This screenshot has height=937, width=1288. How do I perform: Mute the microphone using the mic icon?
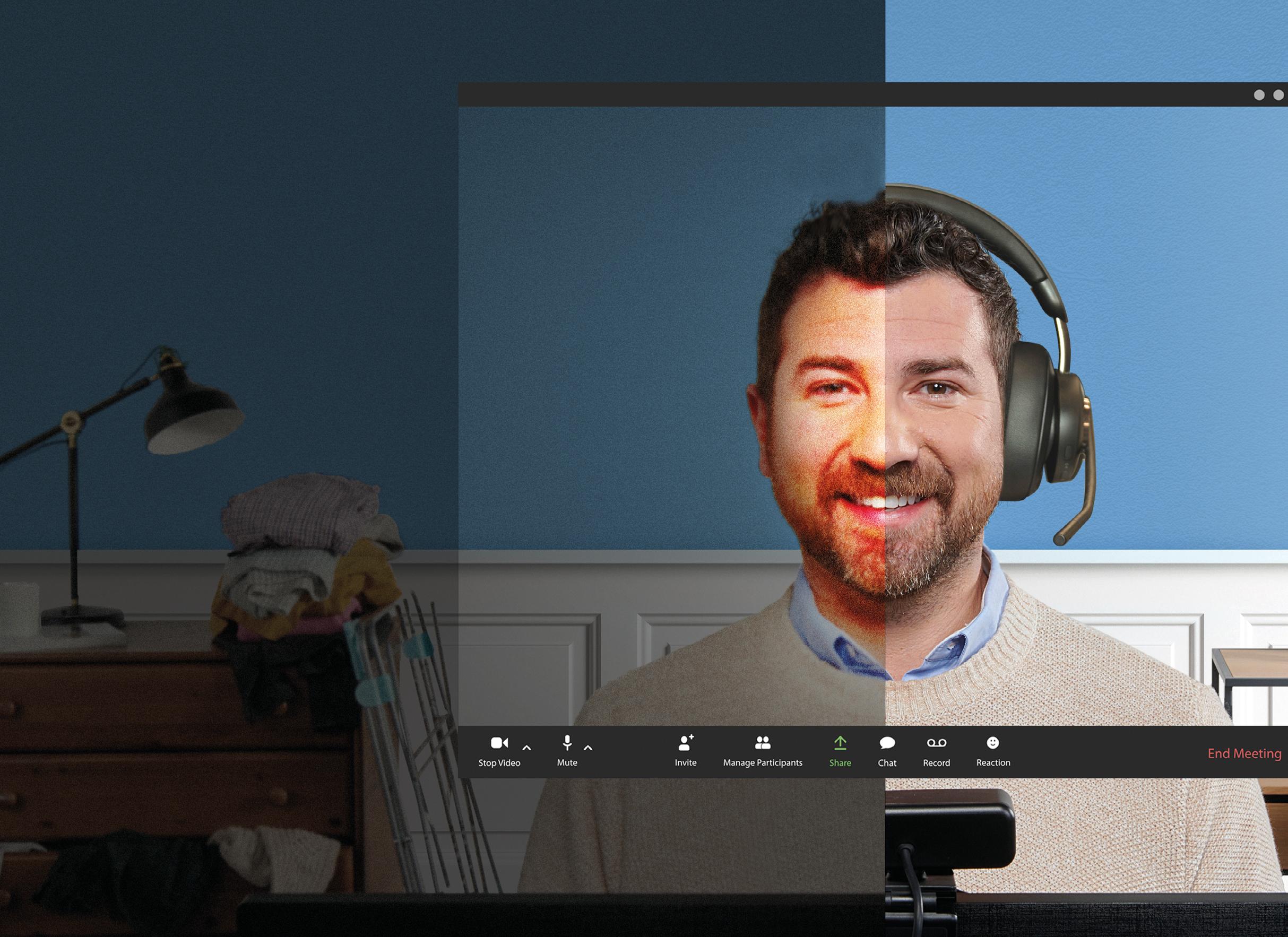pyautogui.click(x=567, y=743)
